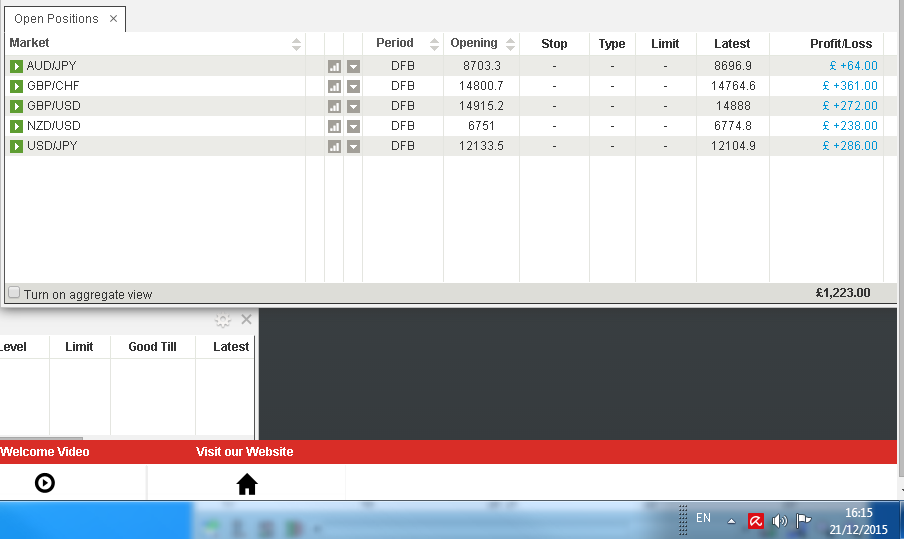This screenshot has height=539, width=904.
Task: Select the GBP/CHF market name
Action: tap(53, 86)
